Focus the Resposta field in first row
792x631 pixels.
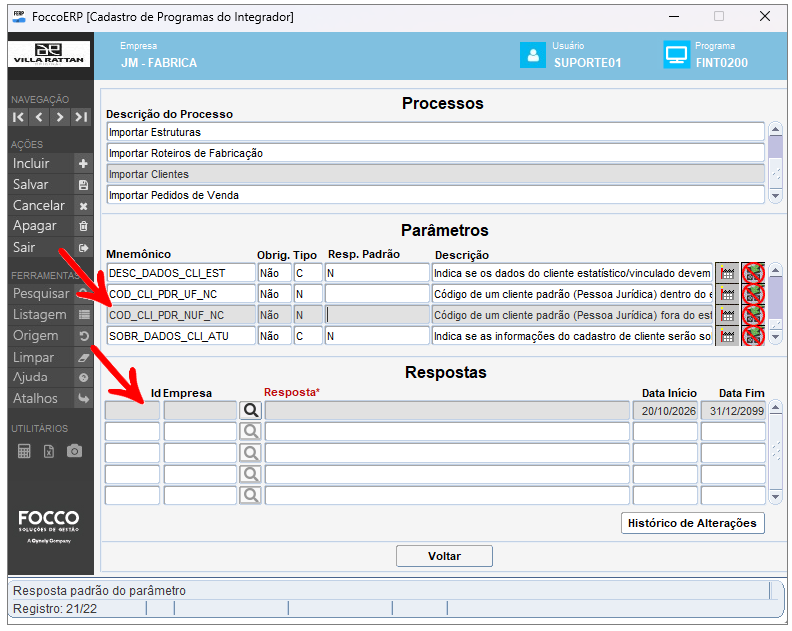coord(447,411)
